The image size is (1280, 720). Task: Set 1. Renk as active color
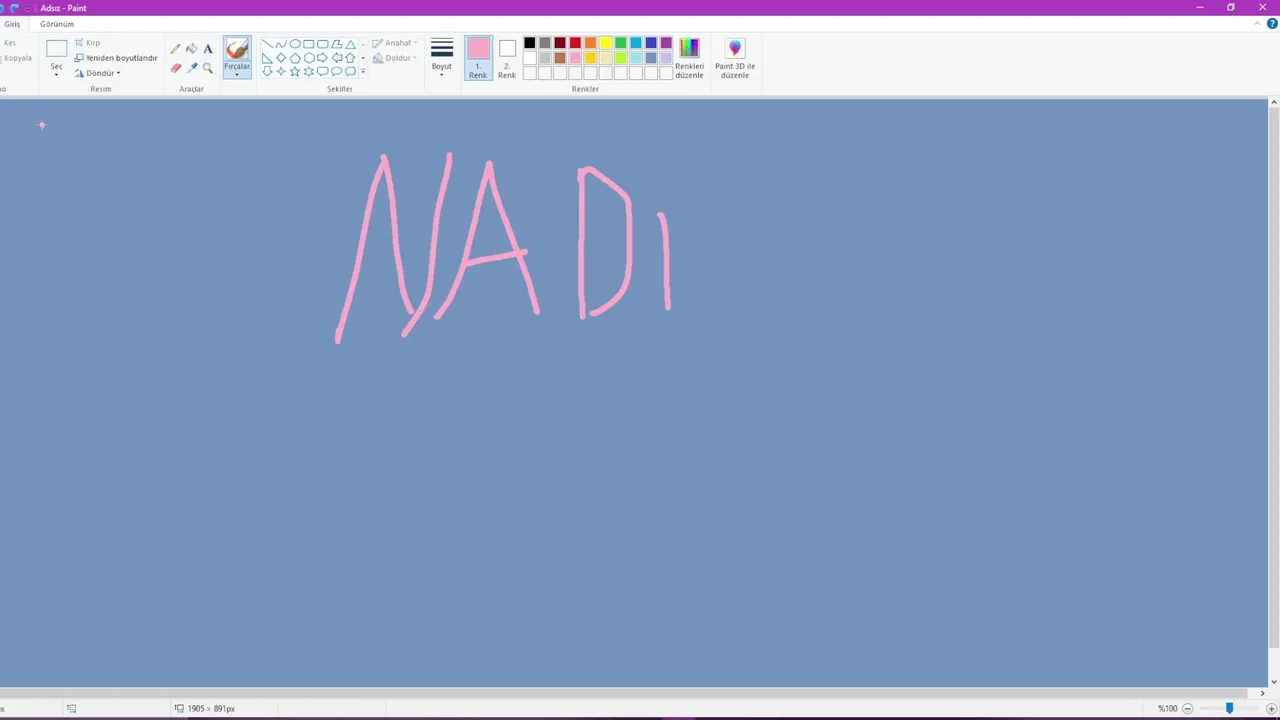(x=478, y=59)
